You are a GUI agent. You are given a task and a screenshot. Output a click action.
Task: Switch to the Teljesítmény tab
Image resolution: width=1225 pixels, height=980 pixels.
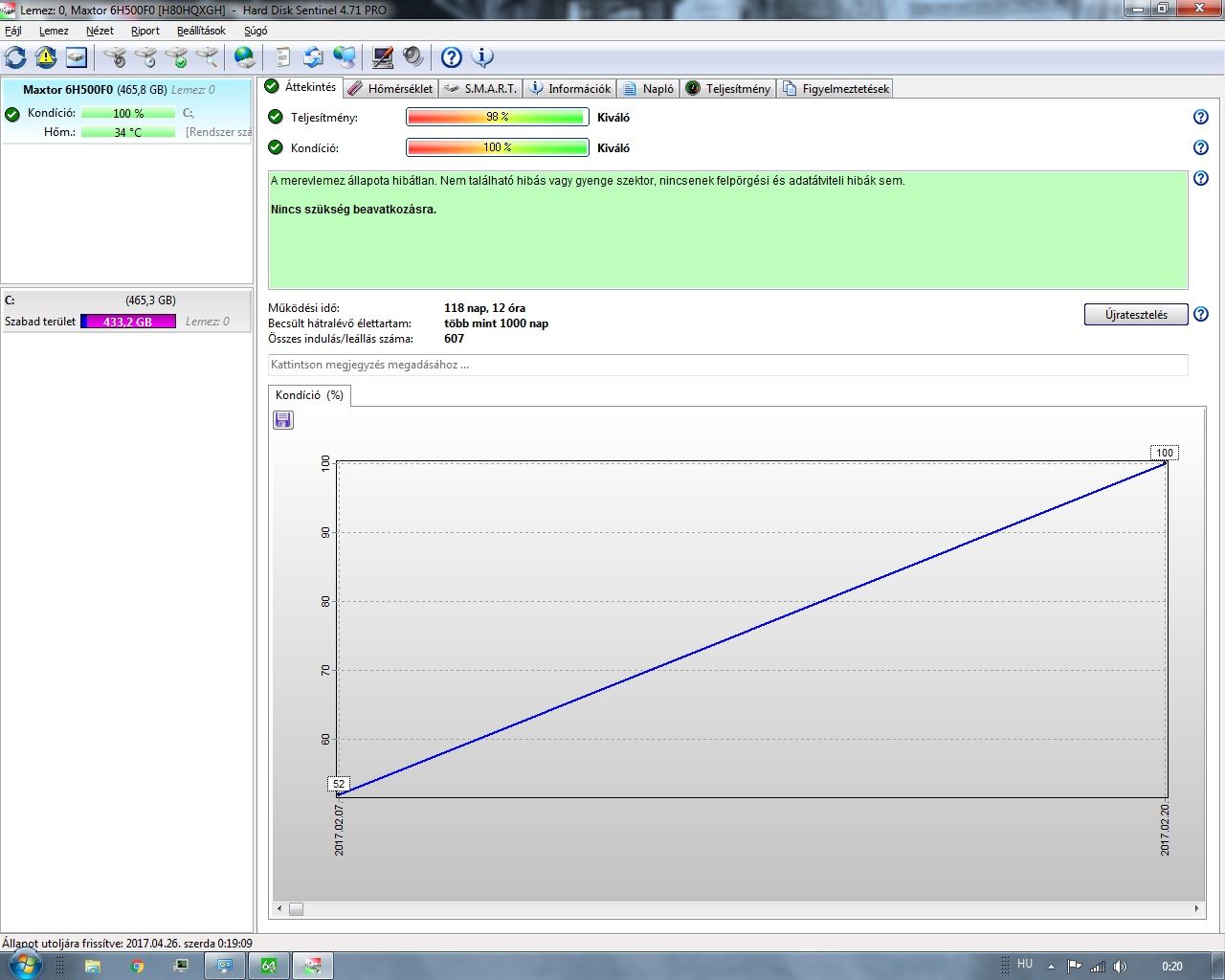tap(727, 88)
